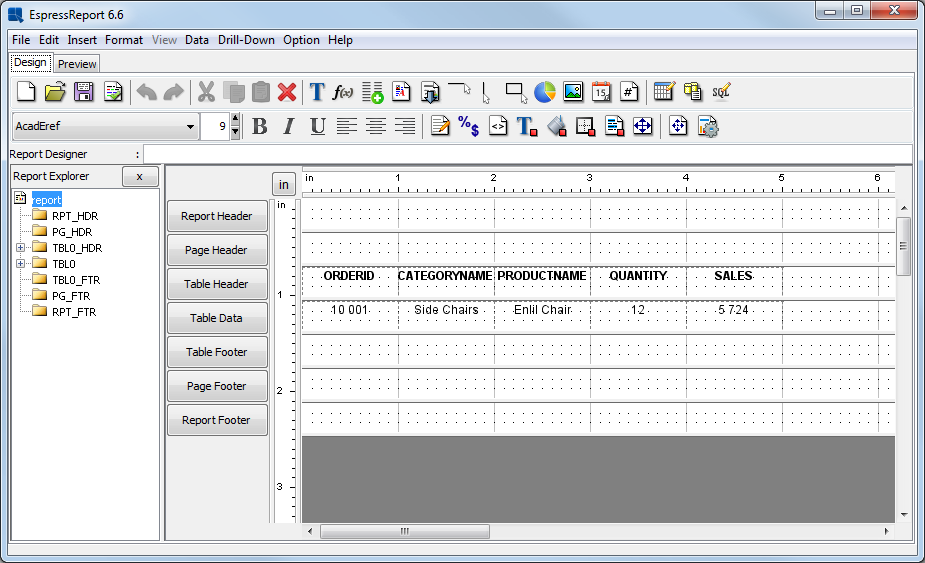Open the AcadEref font dropdown
Screen dimensions: 925x563
(x=105, y=126)
